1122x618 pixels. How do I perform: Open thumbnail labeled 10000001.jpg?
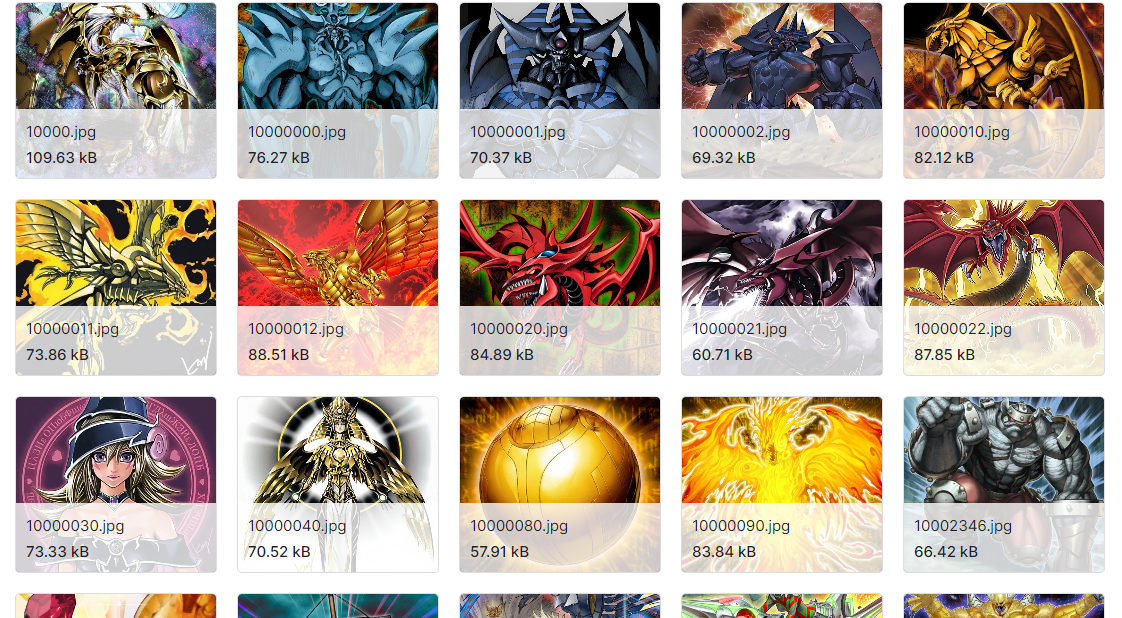[560, 90]
